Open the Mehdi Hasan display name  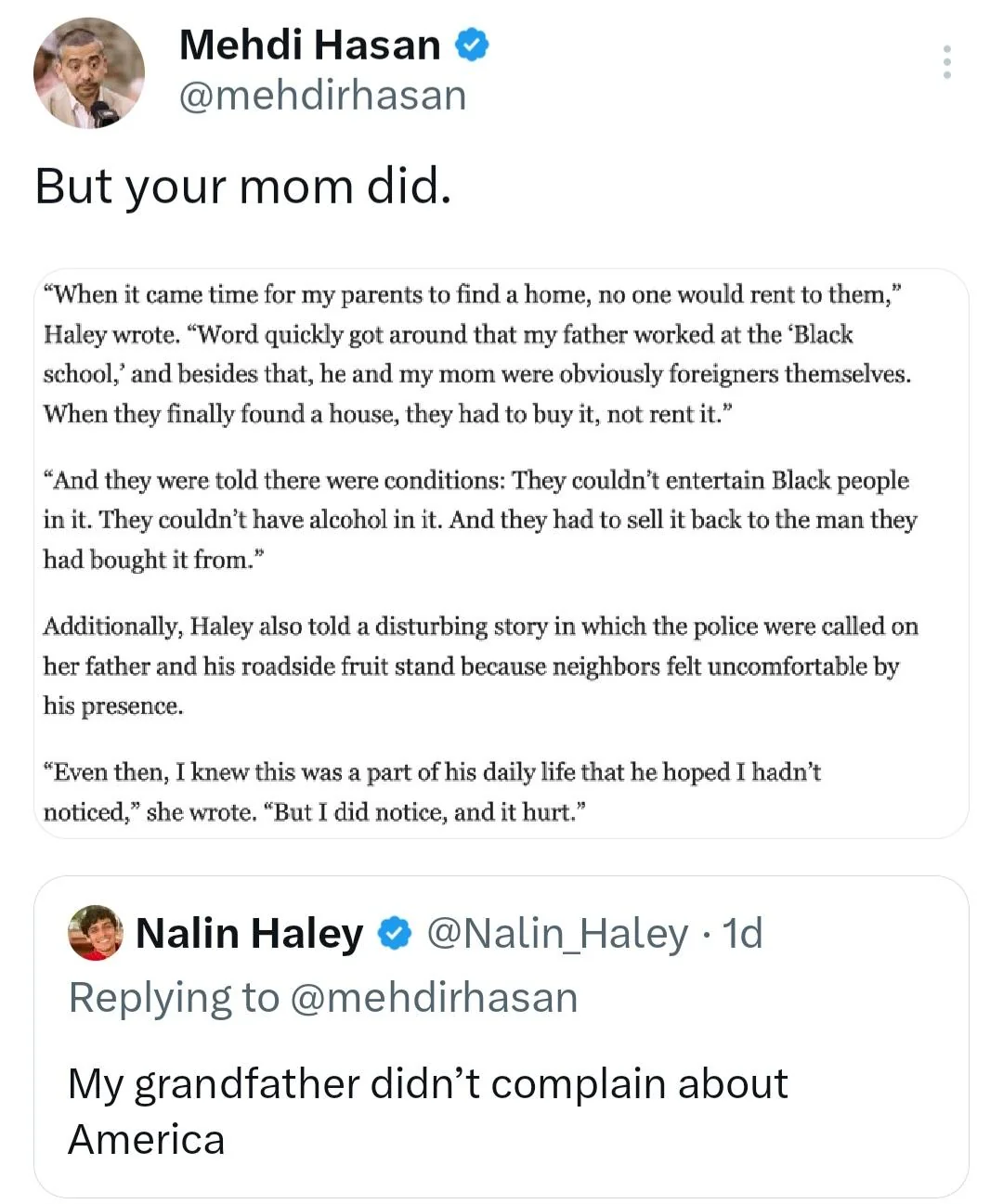coord(309,45)
